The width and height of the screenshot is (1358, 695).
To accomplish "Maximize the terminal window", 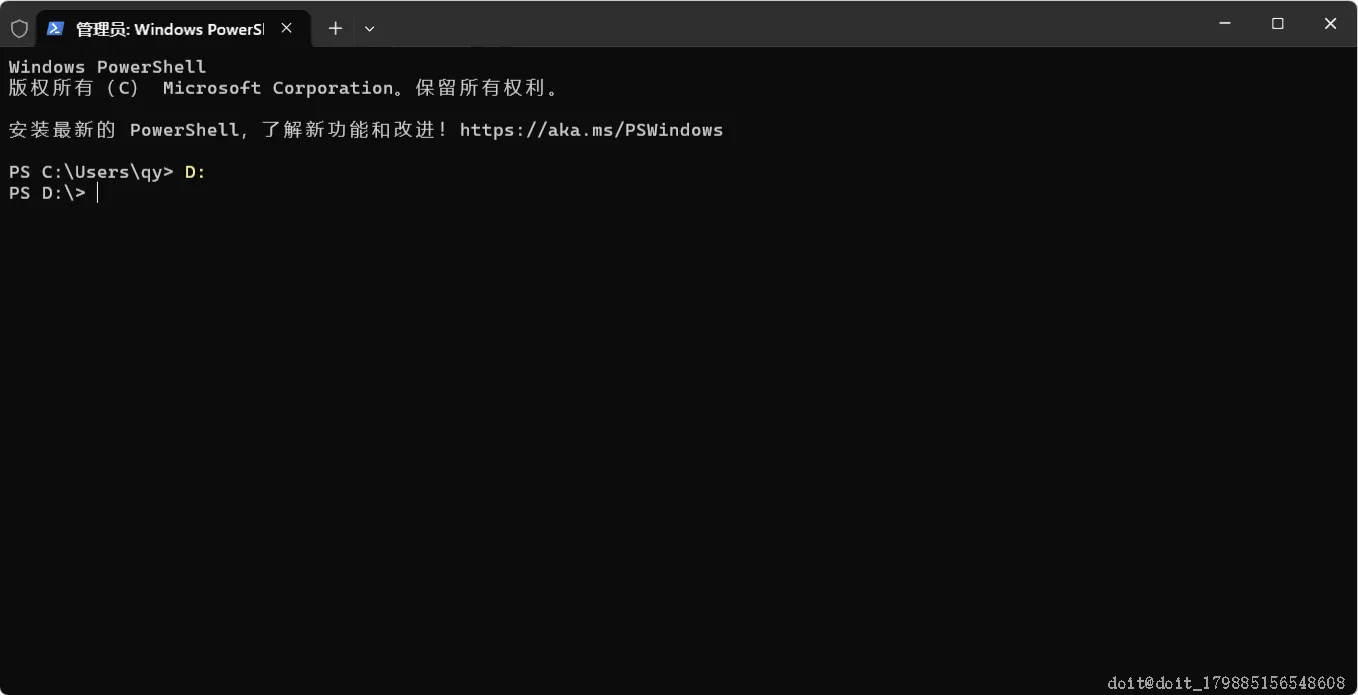I will (x=1277, y=24).
